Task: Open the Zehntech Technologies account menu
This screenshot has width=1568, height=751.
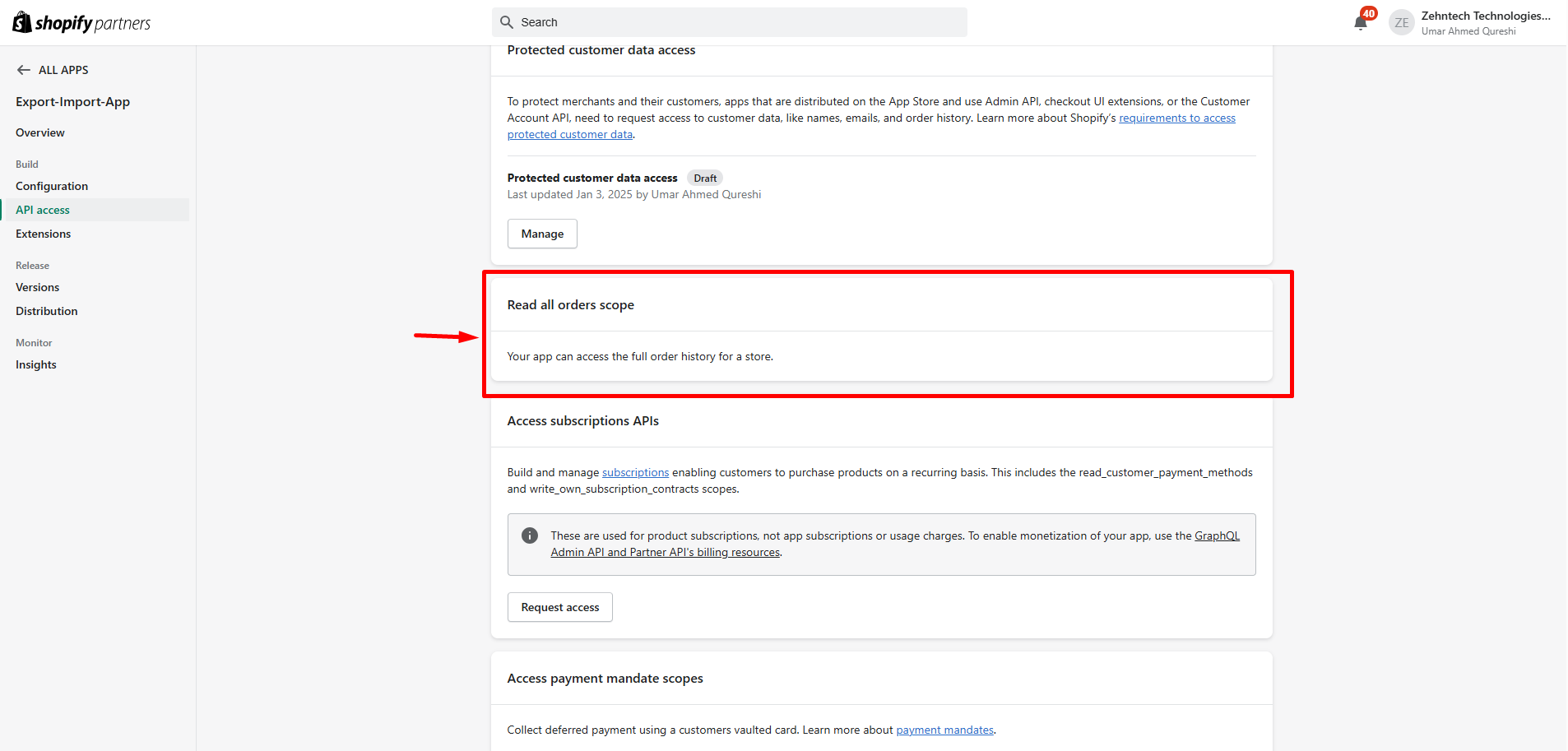Action: [x=1470, y=23]
